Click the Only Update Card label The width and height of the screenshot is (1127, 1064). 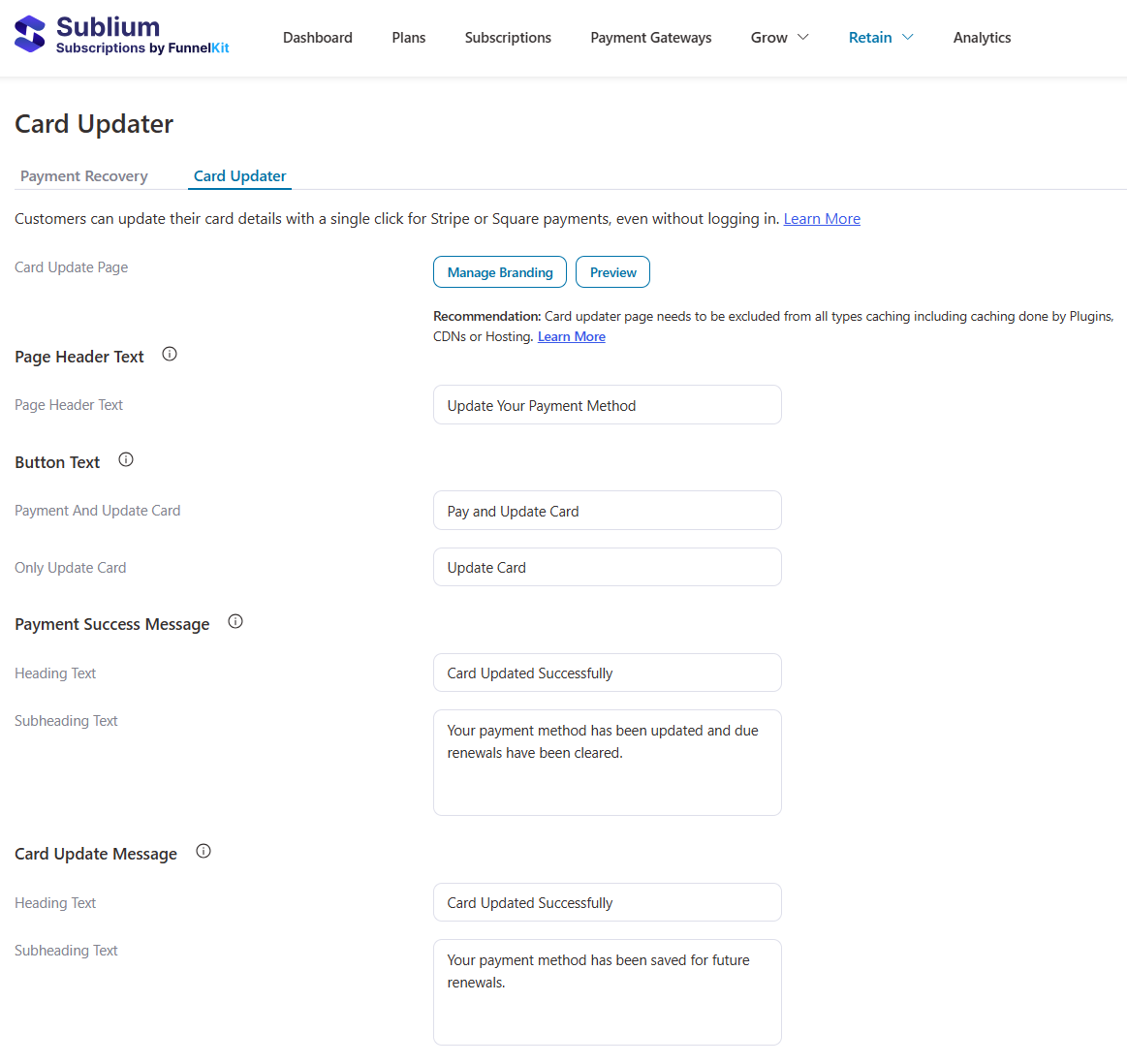(71, 568)
